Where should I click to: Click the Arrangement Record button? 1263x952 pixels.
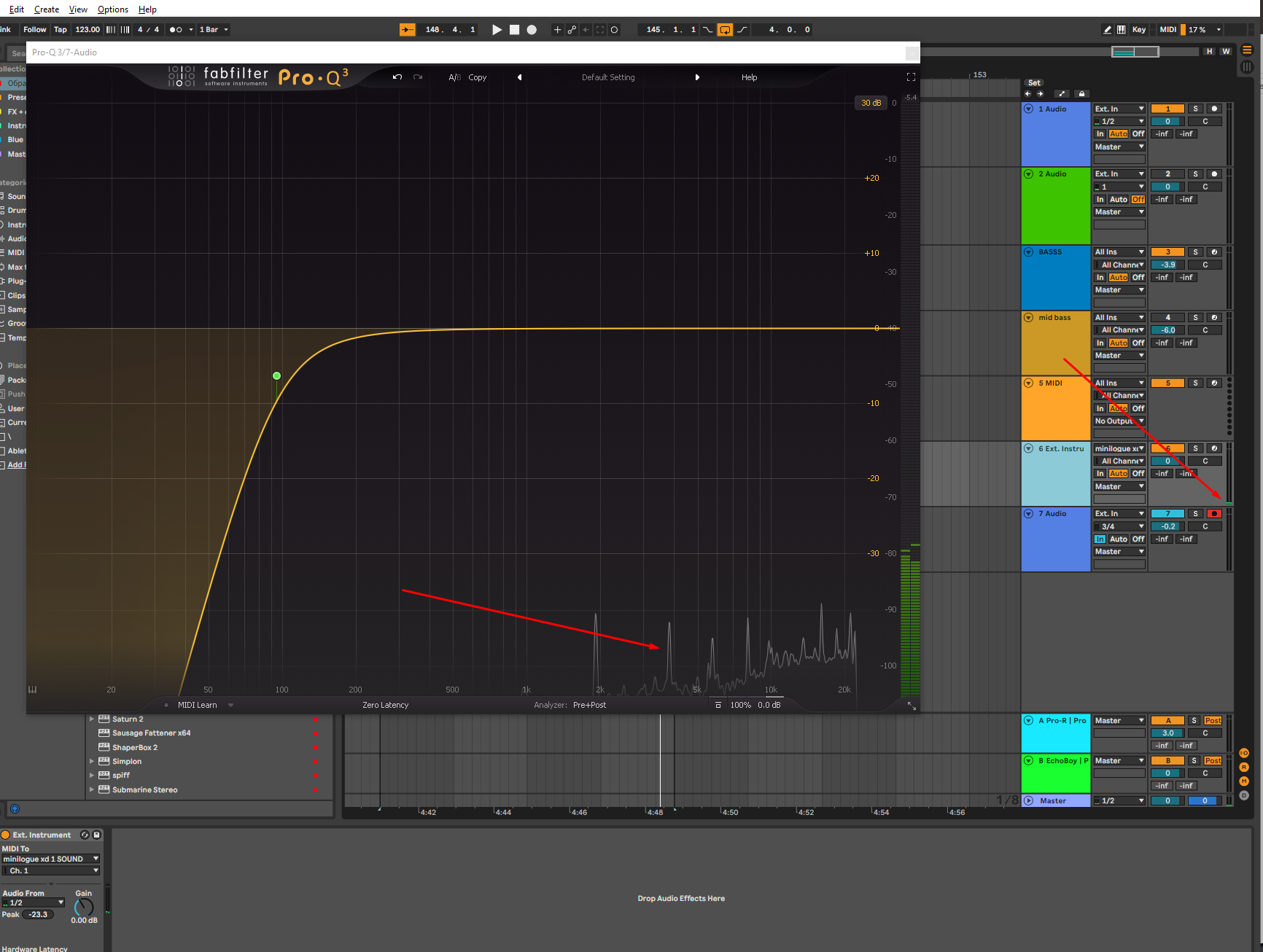532,30
